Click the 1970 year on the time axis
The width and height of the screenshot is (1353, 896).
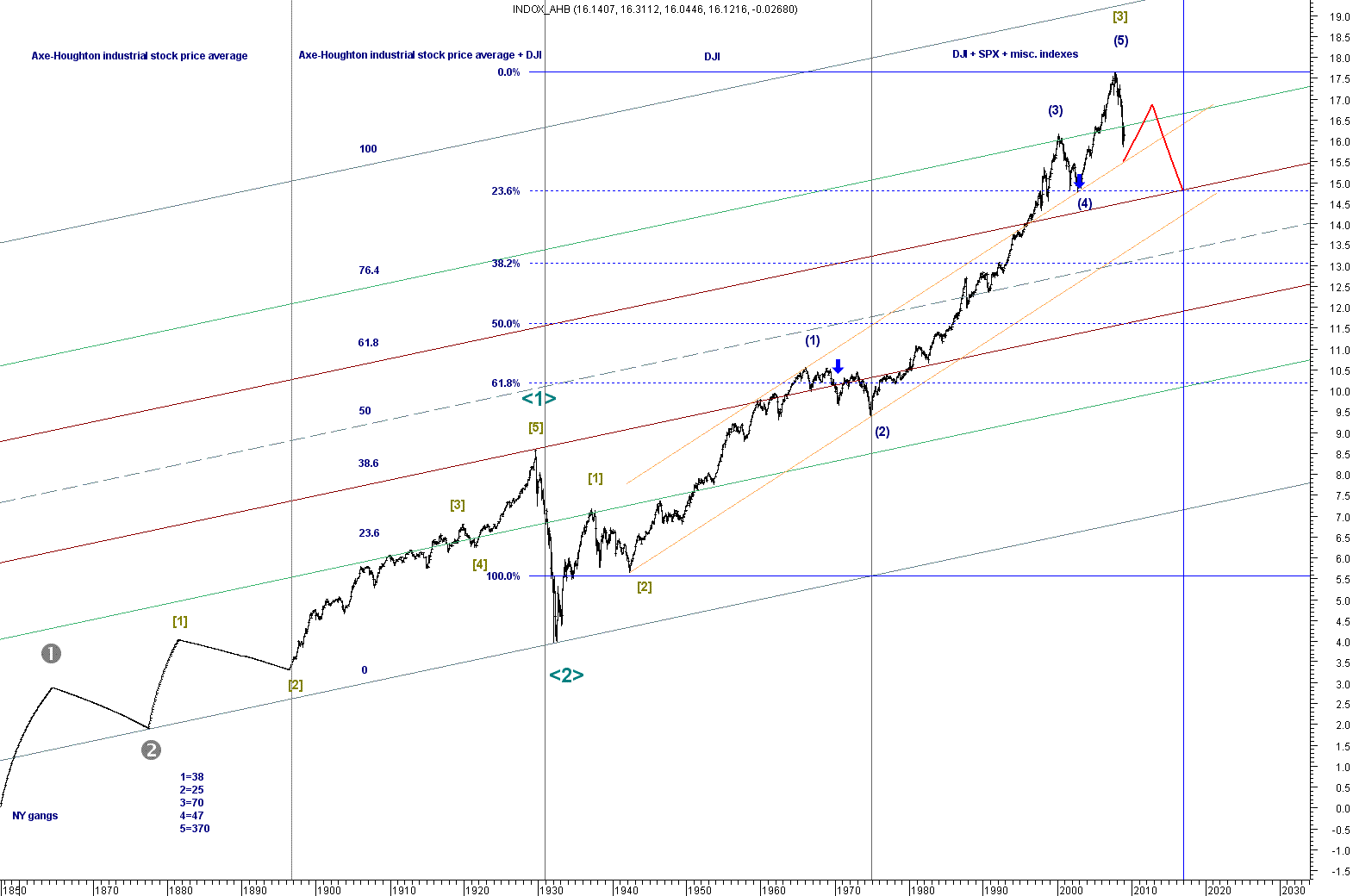coord(848,890)
